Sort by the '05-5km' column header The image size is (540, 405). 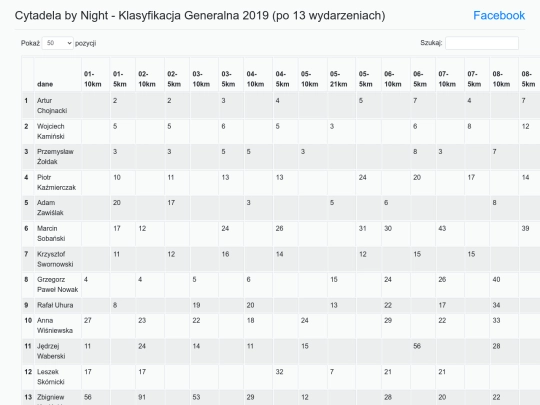click(x=368, y=74)
